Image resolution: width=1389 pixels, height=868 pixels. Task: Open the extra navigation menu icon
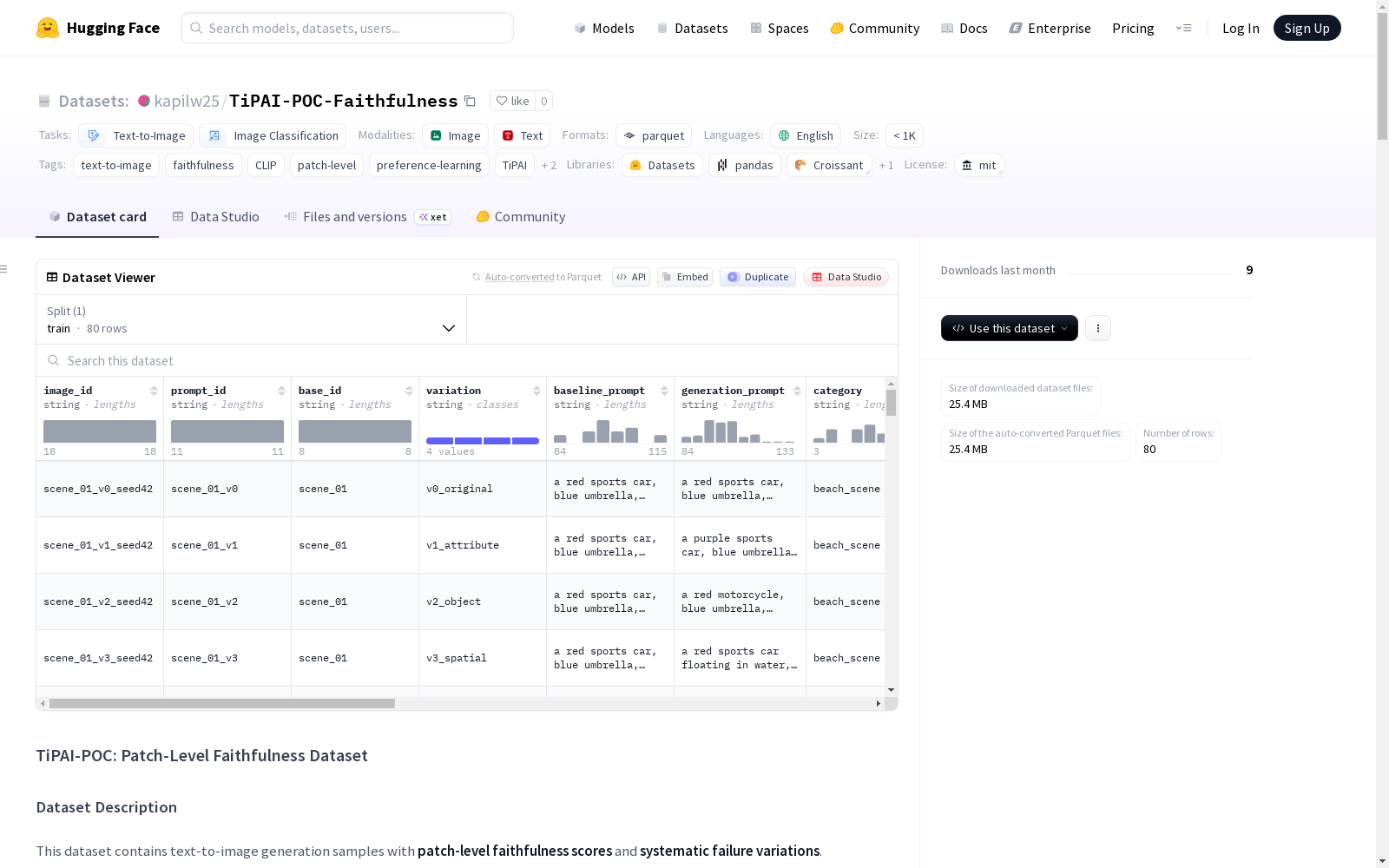[x=1183, y=28]
